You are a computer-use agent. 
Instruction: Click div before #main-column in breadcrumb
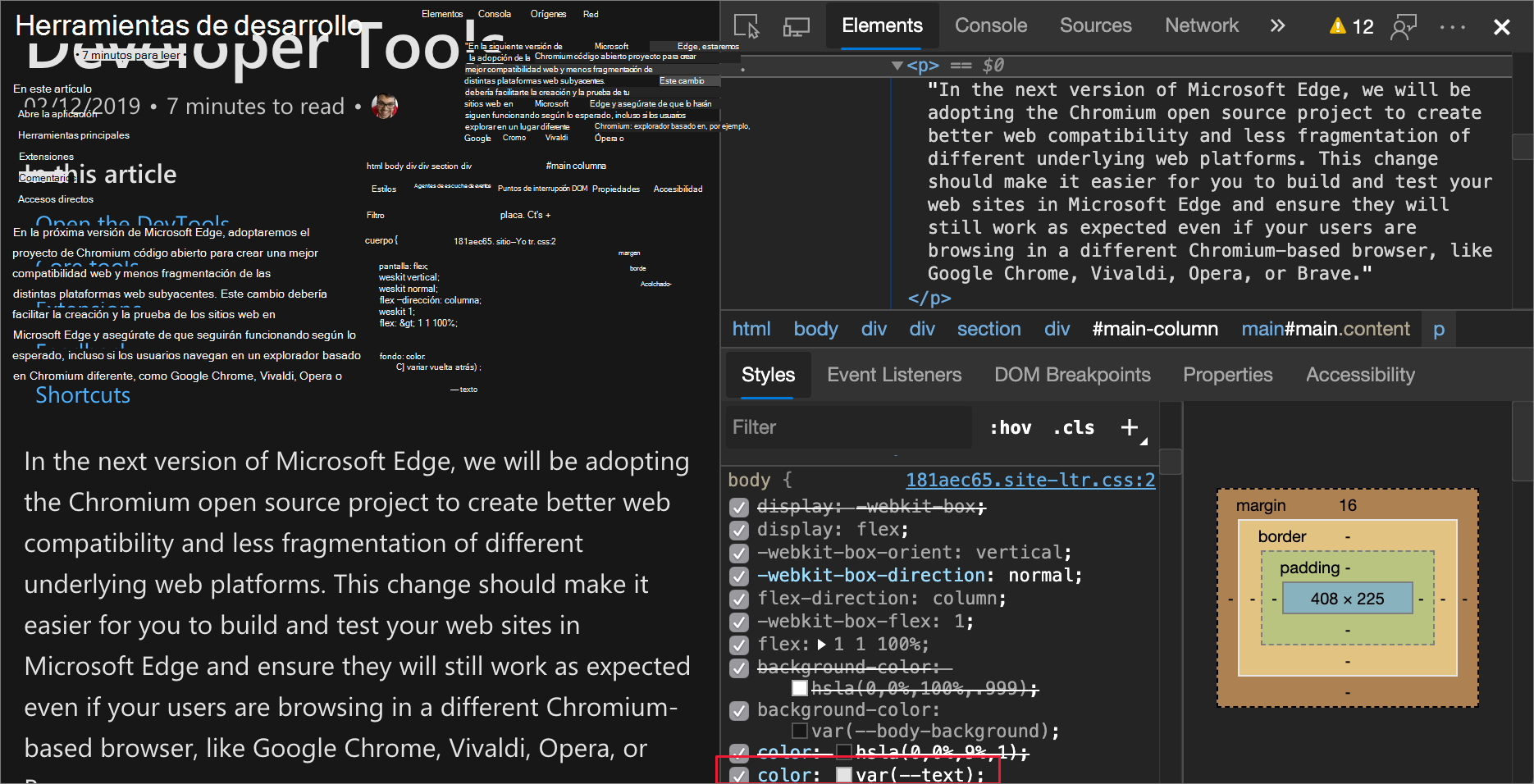tap(1057, 329)
